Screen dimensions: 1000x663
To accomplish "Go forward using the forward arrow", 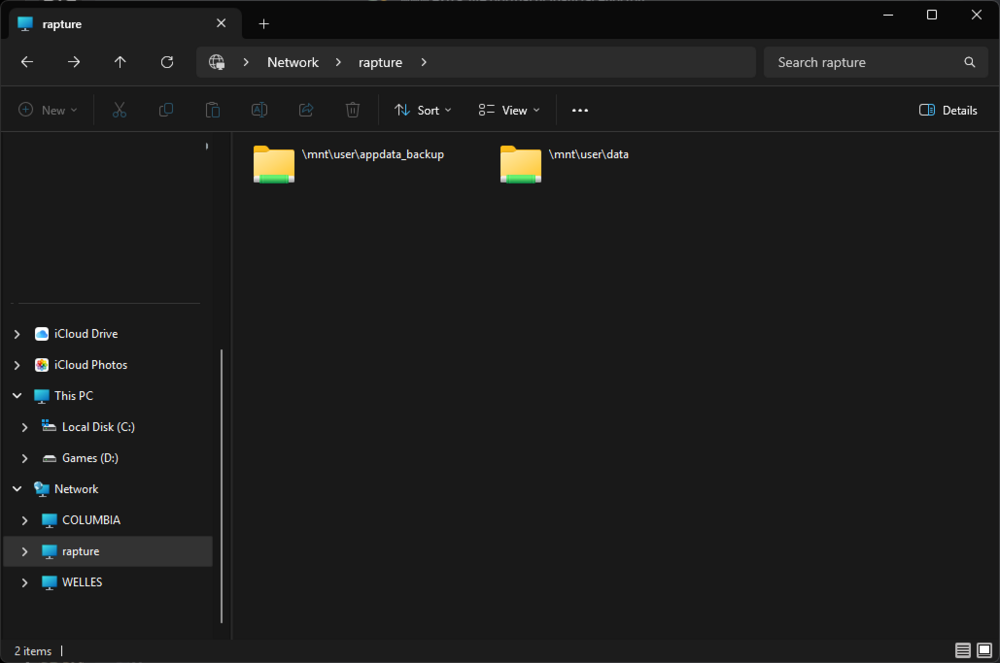I will click(74, 62).
